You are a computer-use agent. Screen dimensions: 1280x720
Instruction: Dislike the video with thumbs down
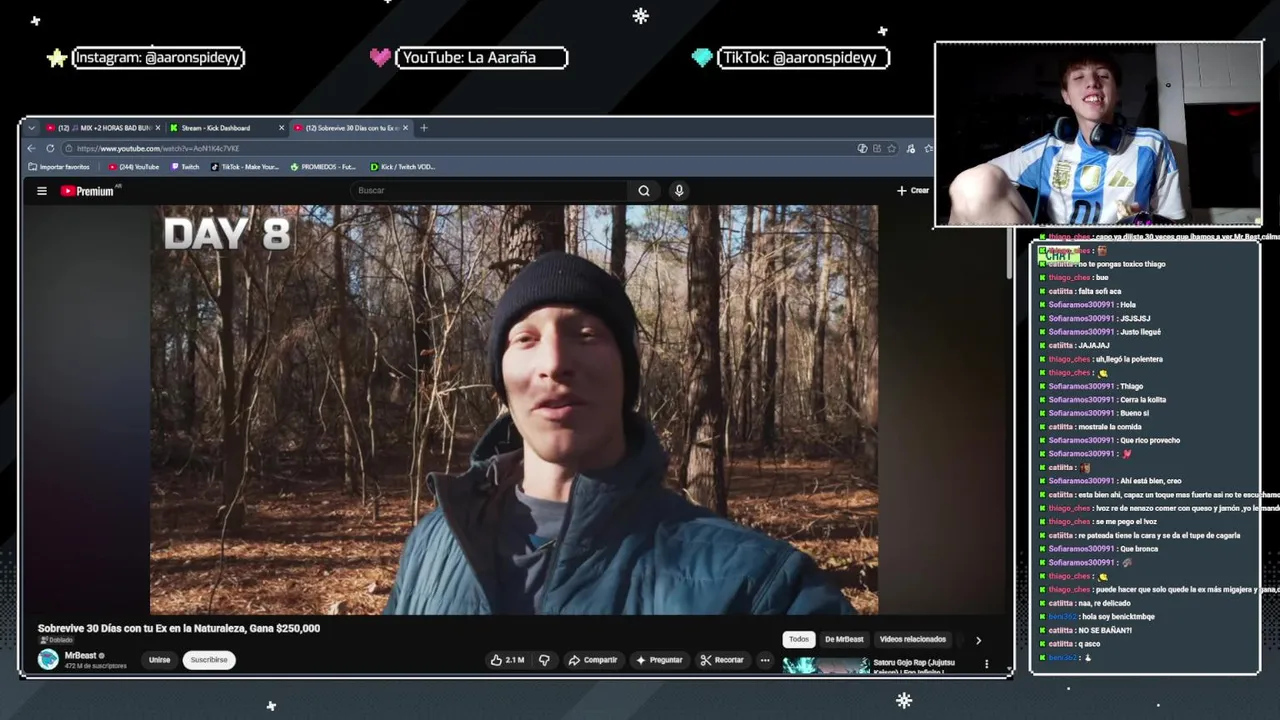click(x=544, y=660)
